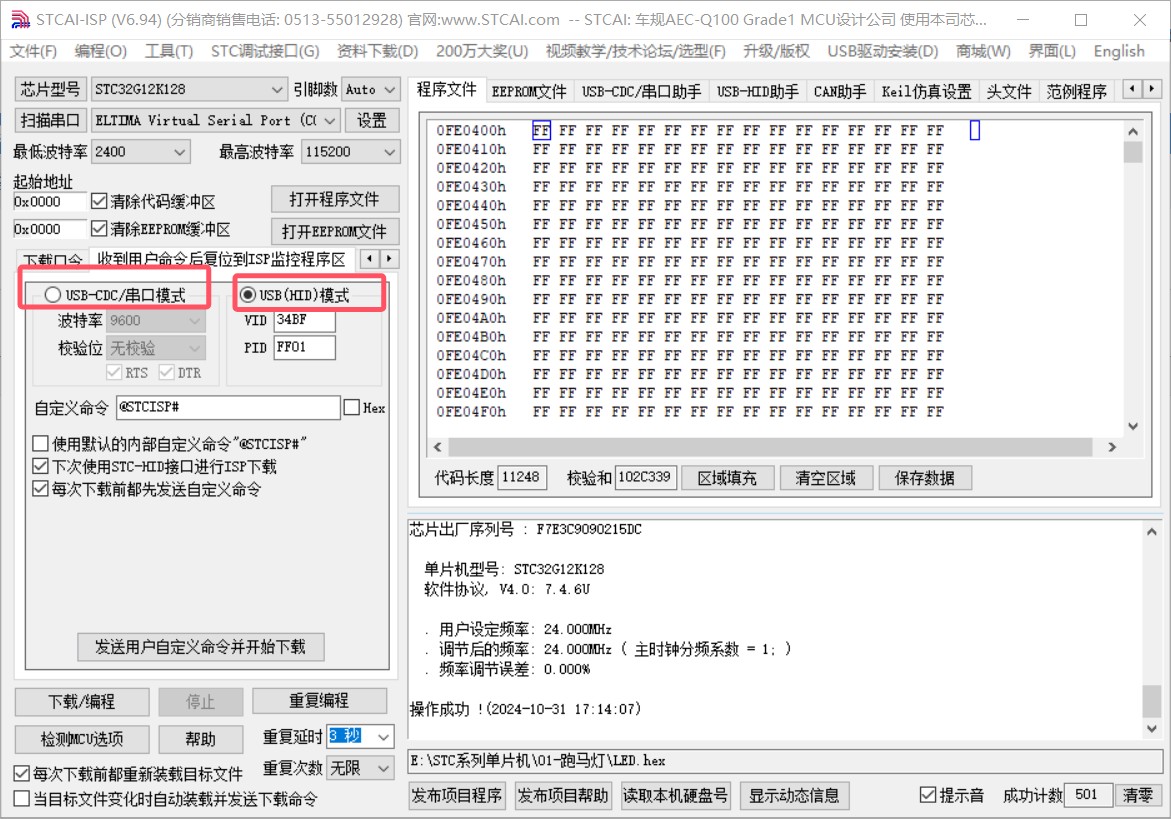Toggle 每次下载前都先发送自定义命令 checkbox
This screenshot has height=819, width=1171.
coord(40,489)
